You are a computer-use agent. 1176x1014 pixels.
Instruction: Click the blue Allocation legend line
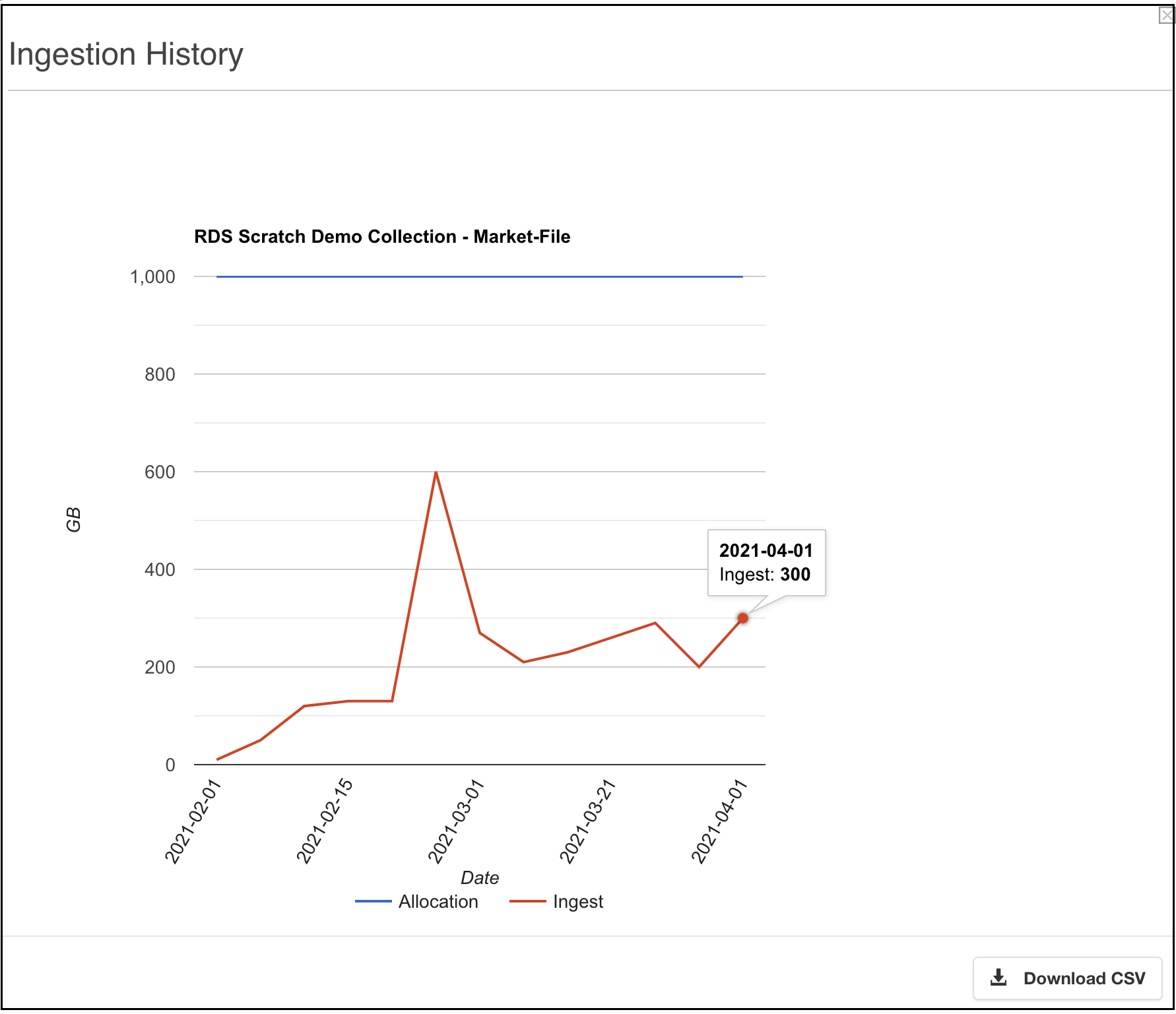click(373, 901)
